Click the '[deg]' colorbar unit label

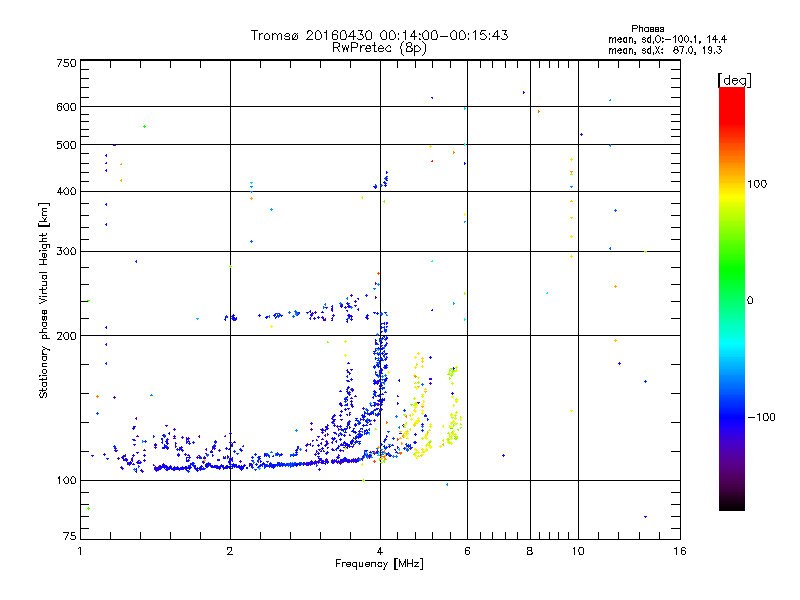(x=734, y=80)
